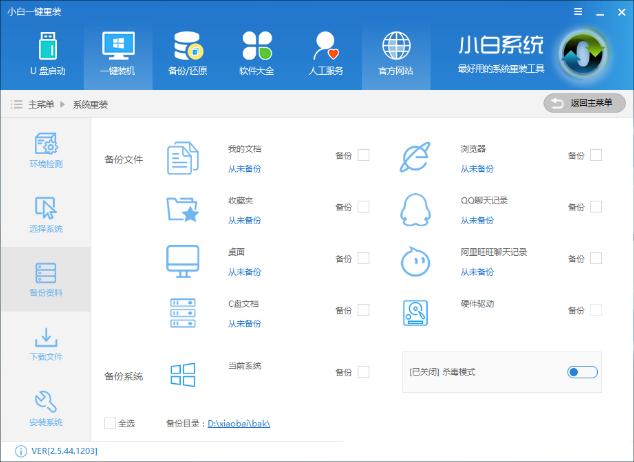Image resolution: width=634 pixels, height=462 pixels.
Task: Tick the 全选 select-all checkbox
Action: pos(110,423)
